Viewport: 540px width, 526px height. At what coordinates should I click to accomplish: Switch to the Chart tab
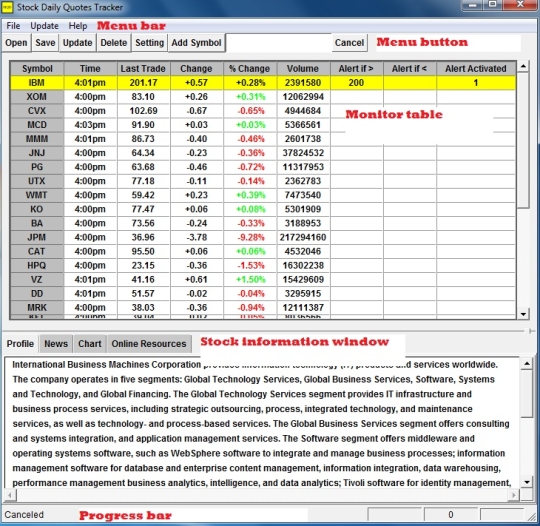pyautogui.click(x=90, y=344)
